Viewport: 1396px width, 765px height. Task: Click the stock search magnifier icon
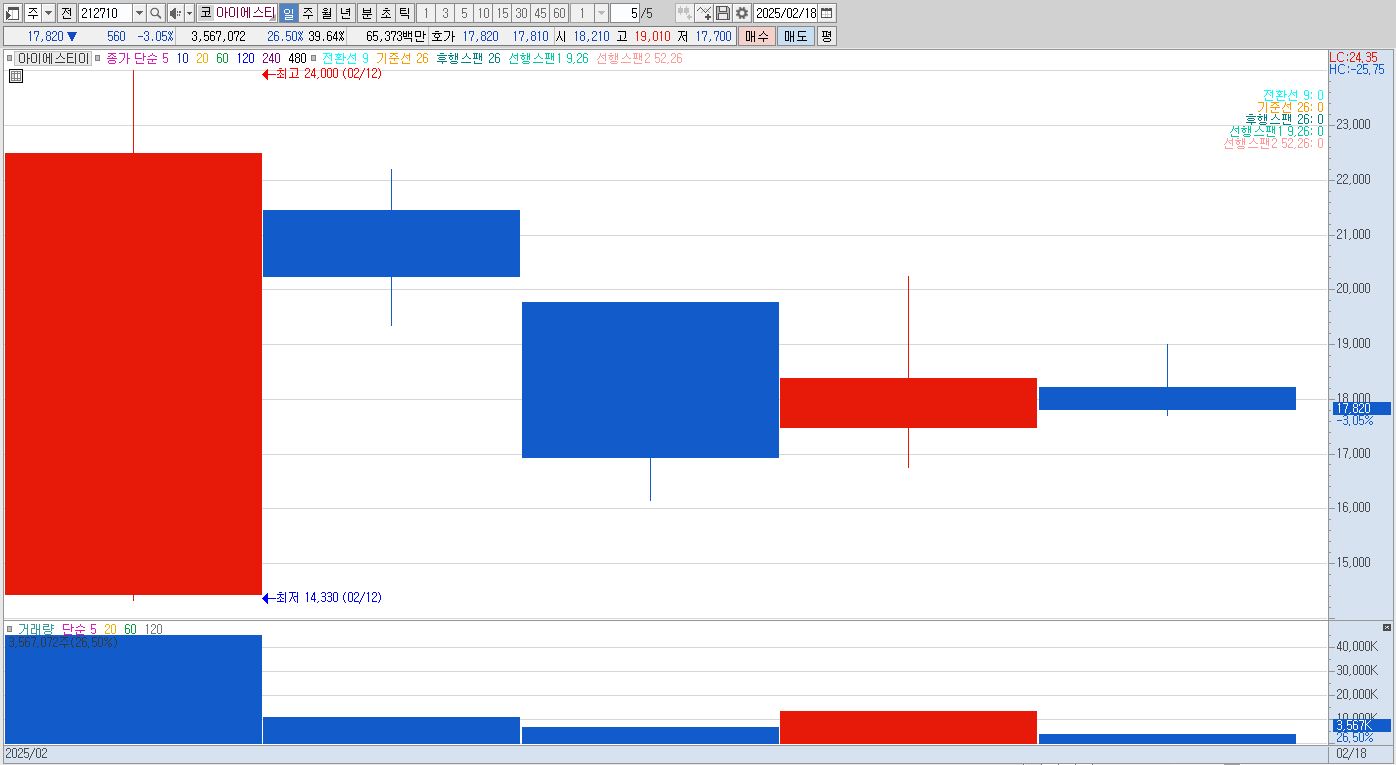click(156, 13)
